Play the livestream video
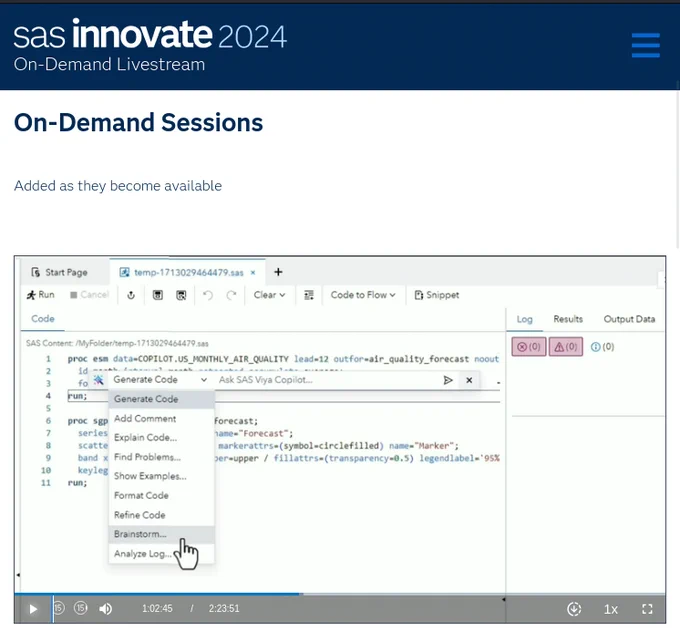 click(x=33, y=609)
